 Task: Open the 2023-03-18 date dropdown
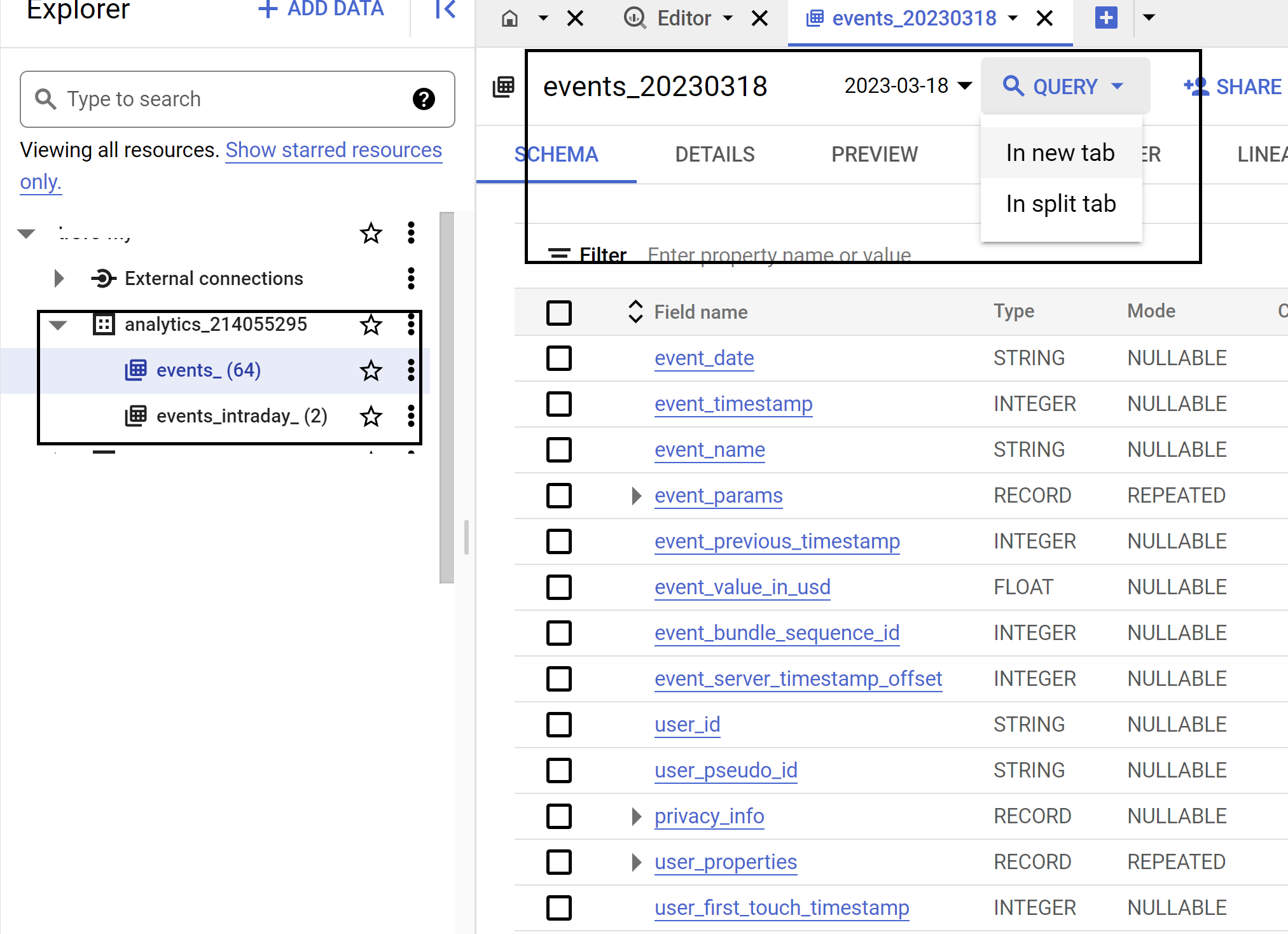click(908, 86)
